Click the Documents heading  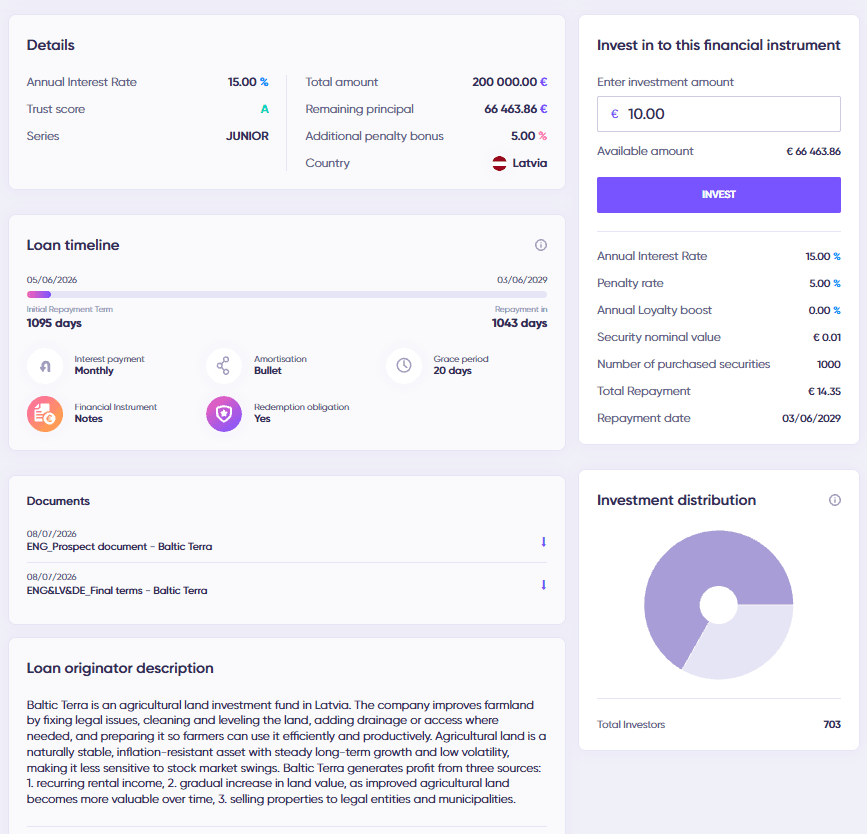[x=58, y=501]
